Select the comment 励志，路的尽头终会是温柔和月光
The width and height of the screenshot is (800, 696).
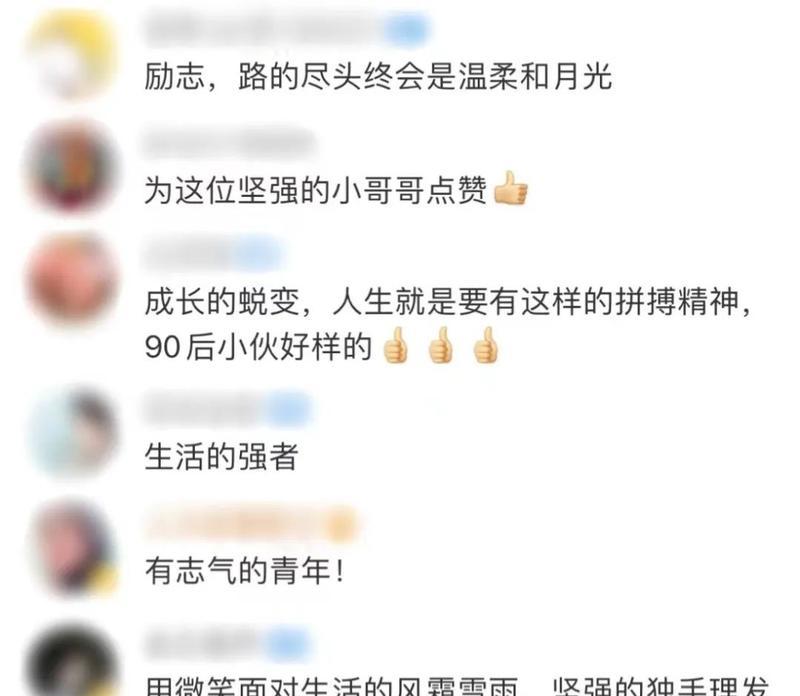pos(378,77)
